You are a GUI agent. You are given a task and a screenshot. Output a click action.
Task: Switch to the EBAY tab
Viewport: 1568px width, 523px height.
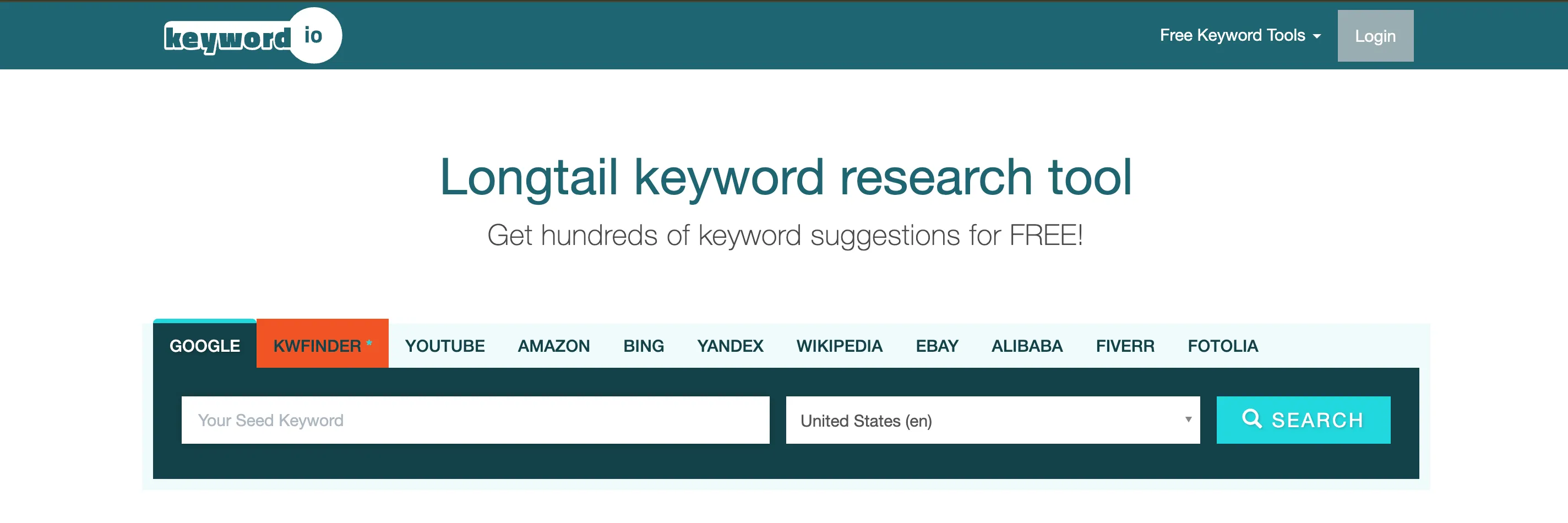(x=938, y=345)
